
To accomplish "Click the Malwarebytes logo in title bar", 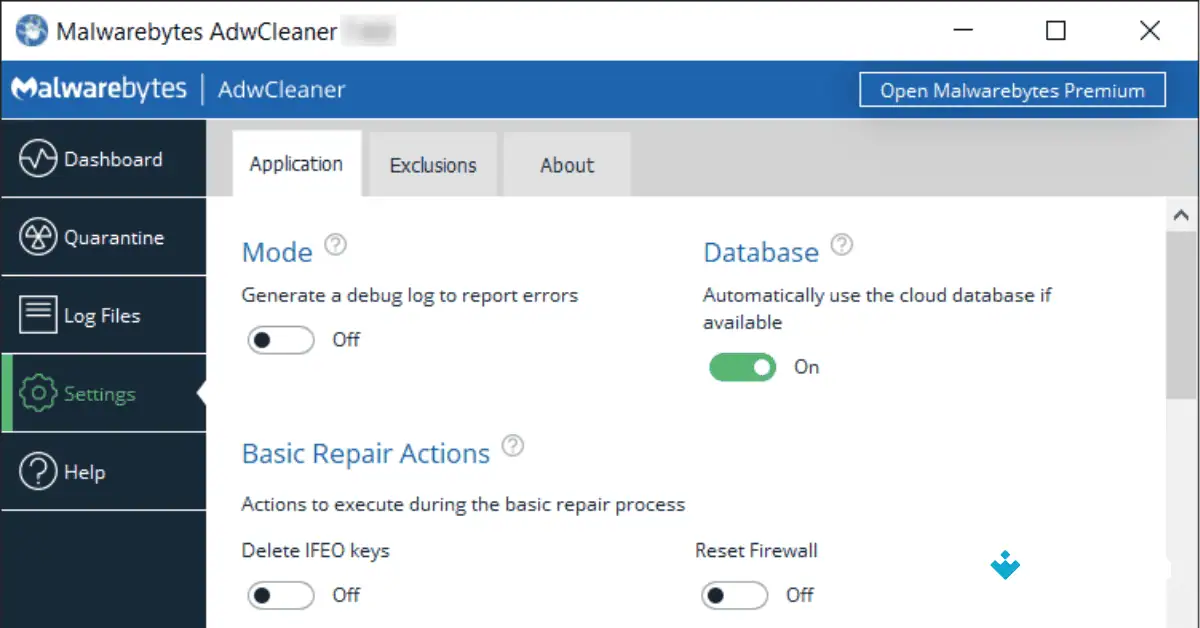I will point(99,88).
